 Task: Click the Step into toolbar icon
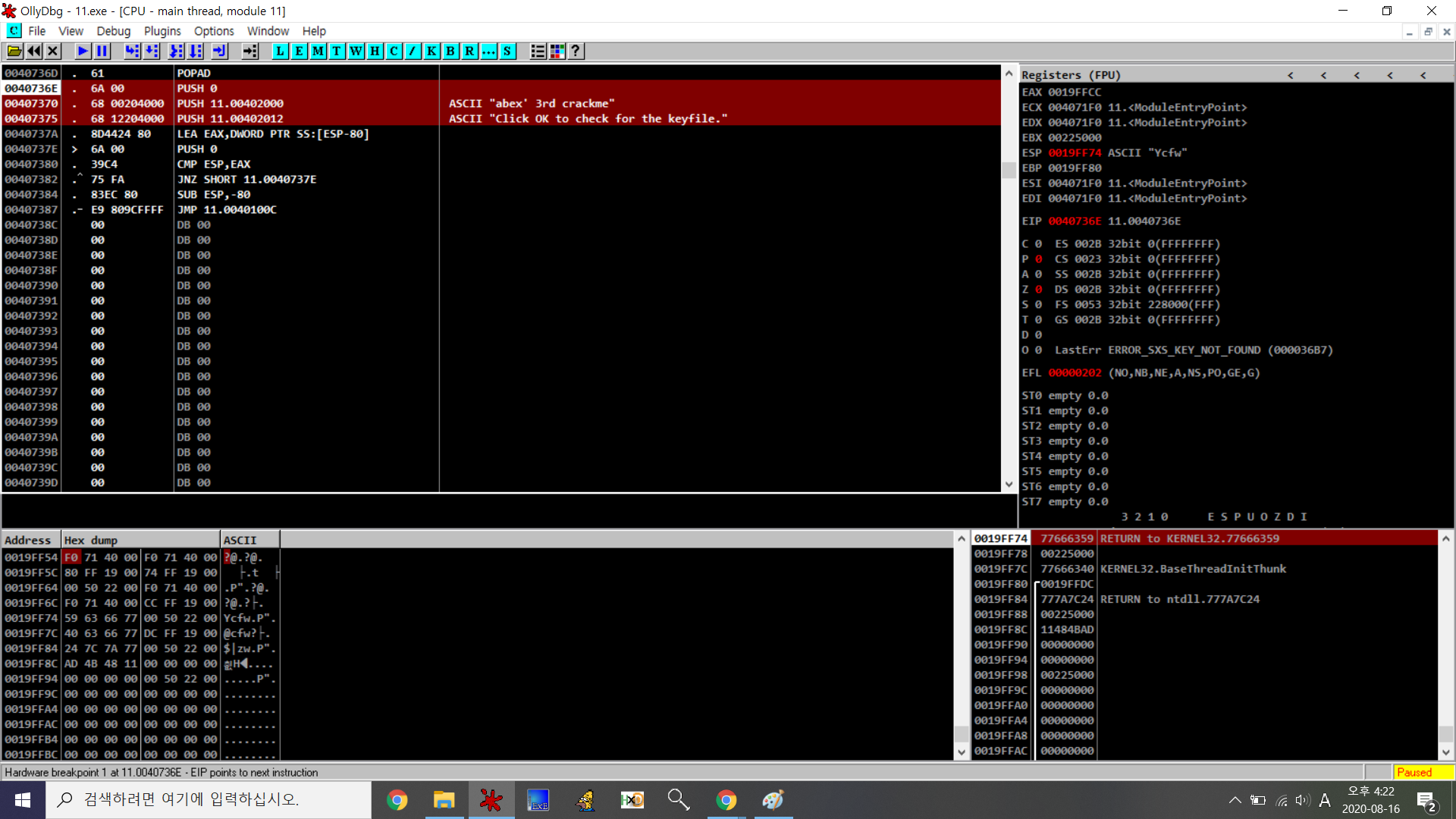[132, 51]
